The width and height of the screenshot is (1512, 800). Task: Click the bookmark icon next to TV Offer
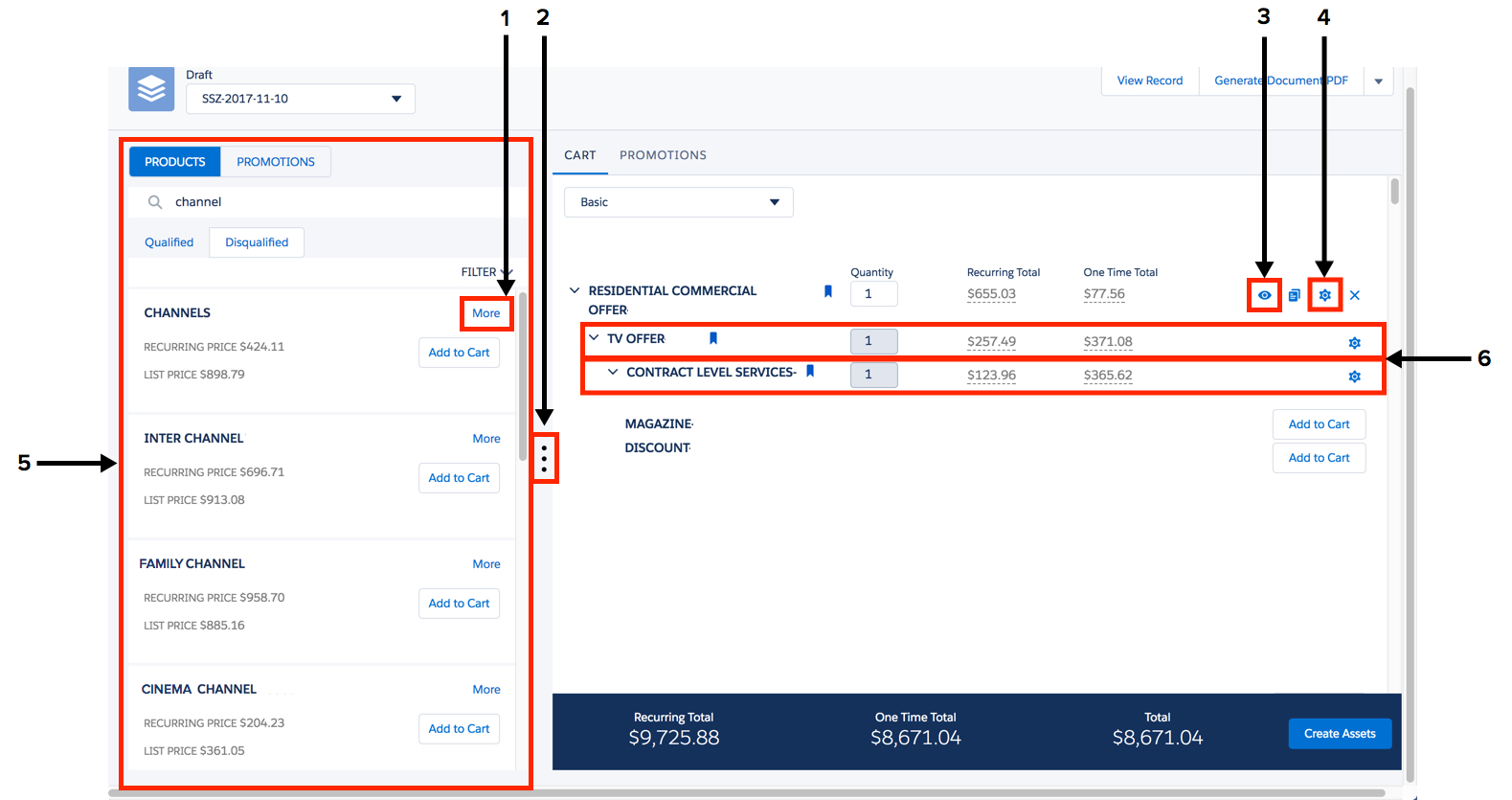point(713,338)
